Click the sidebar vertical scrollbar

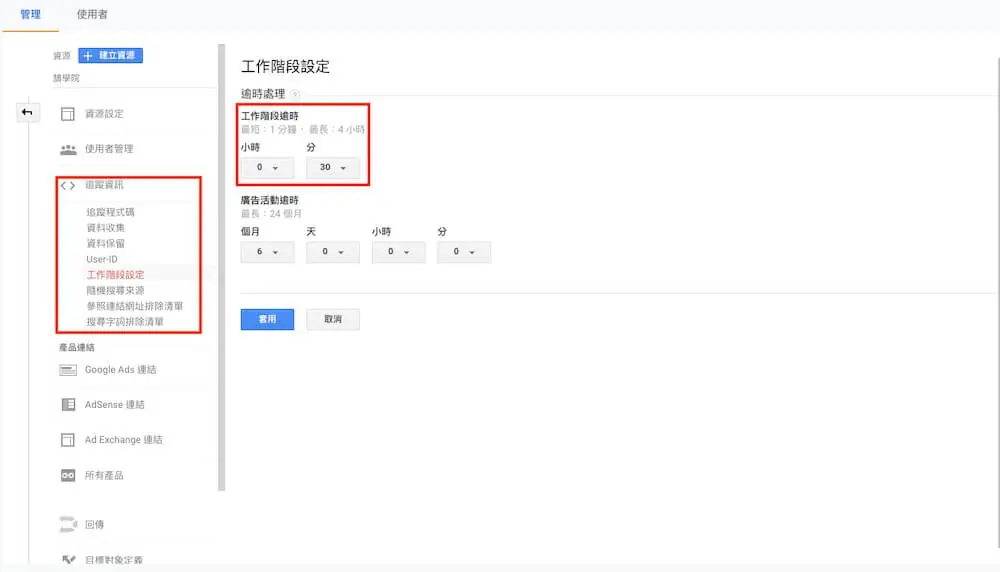[222, 268]
